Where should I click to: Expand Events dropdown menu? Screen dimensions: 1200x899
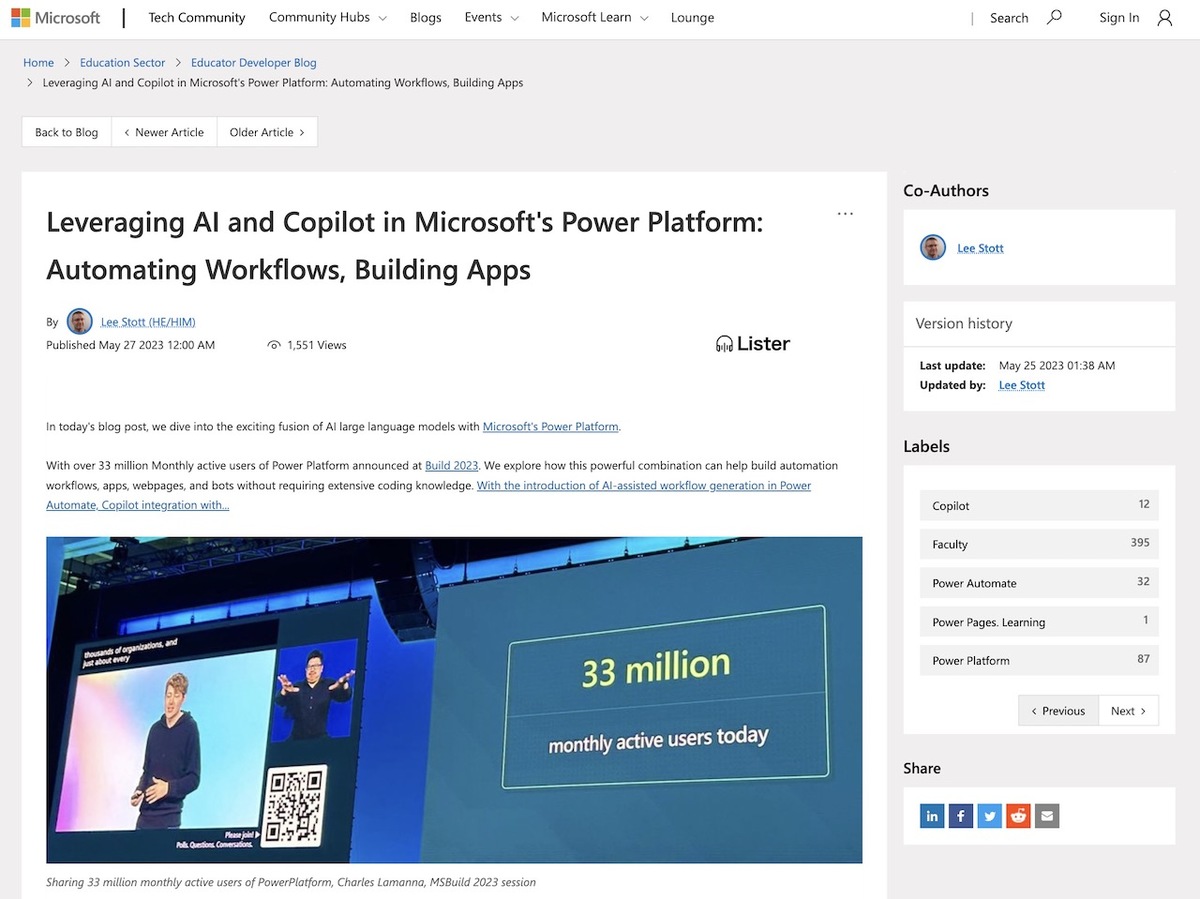click(492, 18)
